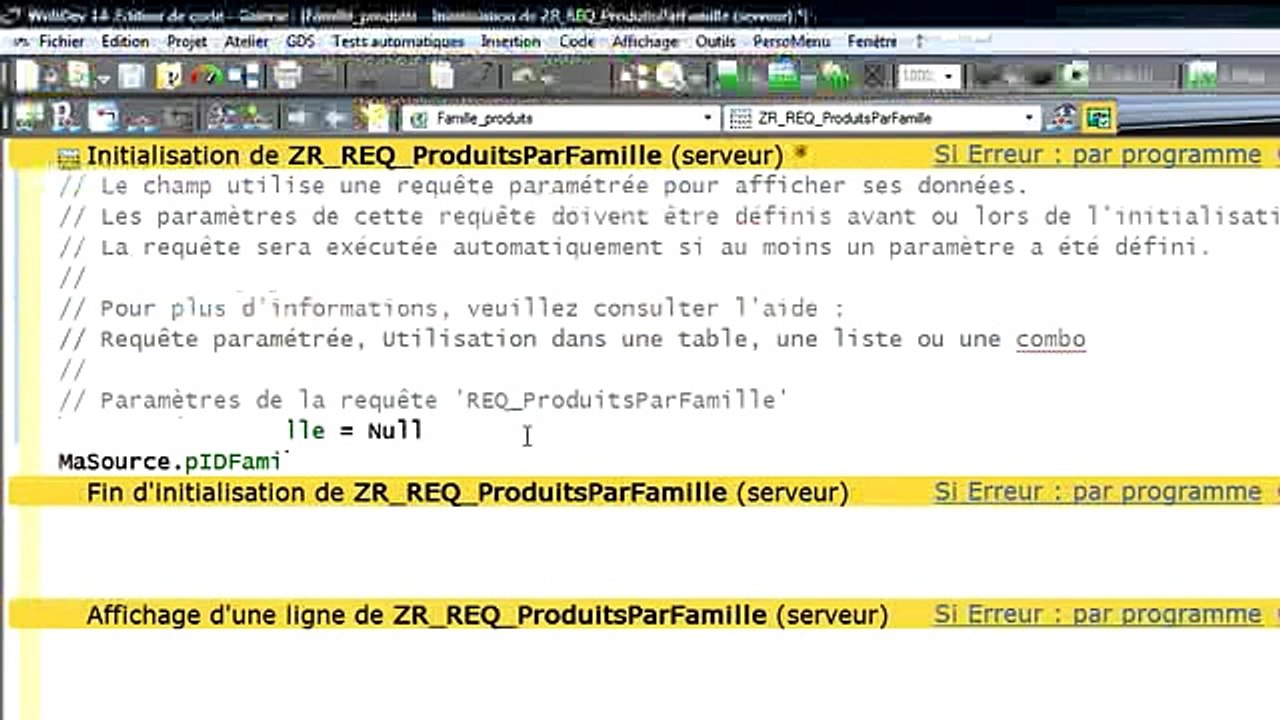Open the Famille_produits dropdown
The image size is (1280, 720).
708,118
